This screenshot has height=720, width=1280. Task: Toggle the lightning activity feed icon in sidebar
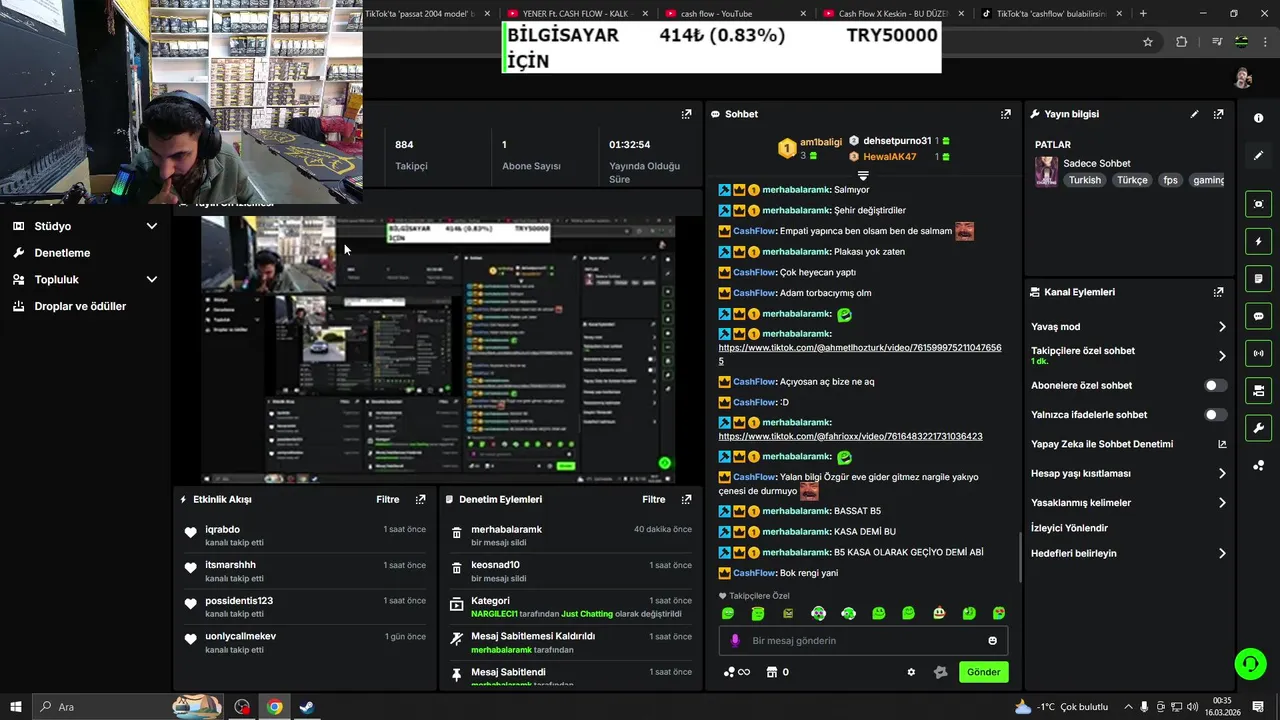tap(1258, 241)
